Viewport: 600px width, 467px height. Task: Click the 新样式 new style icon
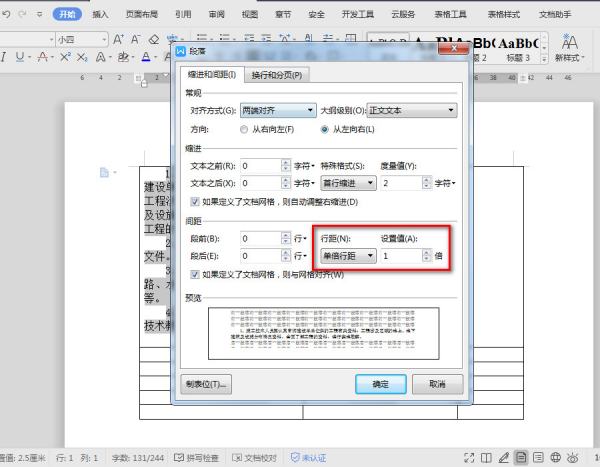(x=571, y=46)
